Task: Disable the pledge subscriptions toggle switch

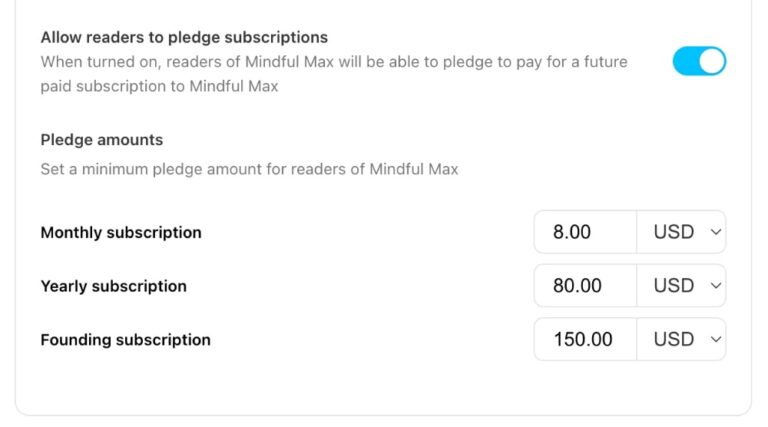Action: coord(699,62)
